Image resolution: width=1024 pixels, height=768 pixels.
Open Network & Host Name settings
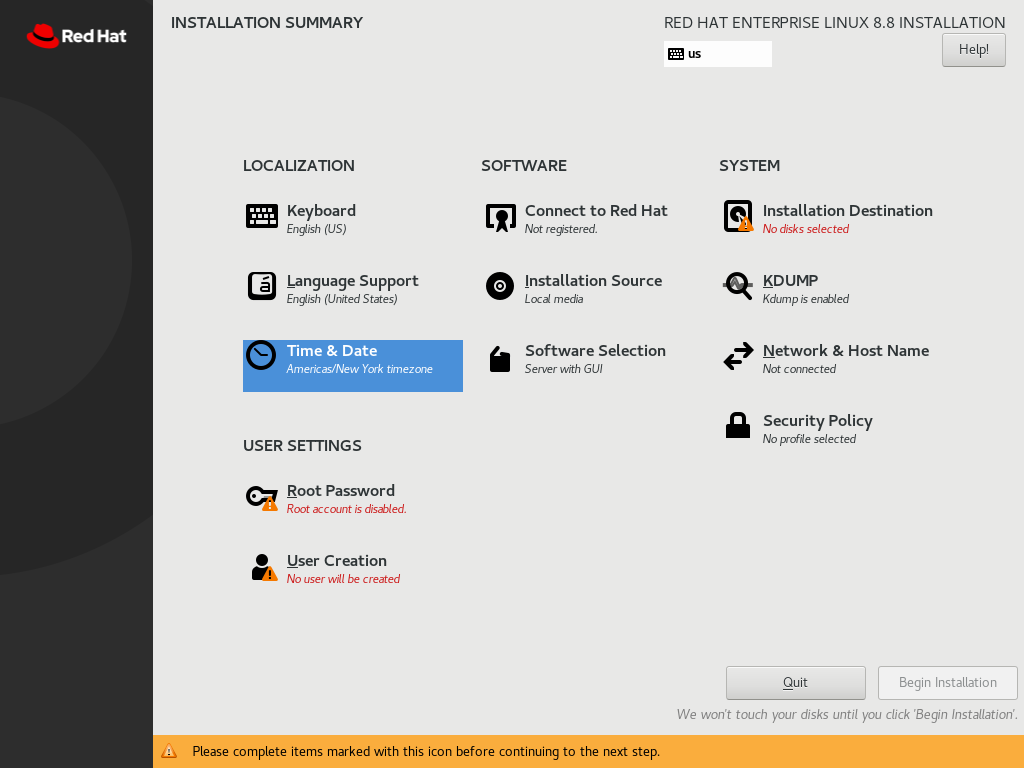tap(846, 351)
